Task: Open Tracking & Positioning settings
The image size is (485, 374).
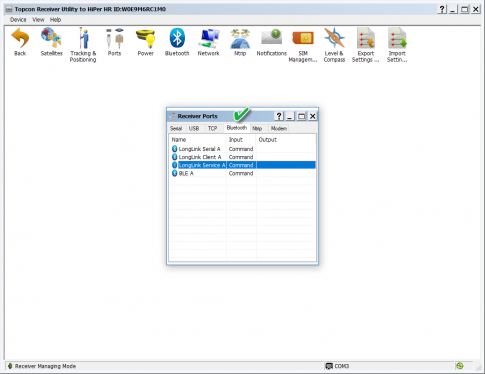Action: click(83, 38)
